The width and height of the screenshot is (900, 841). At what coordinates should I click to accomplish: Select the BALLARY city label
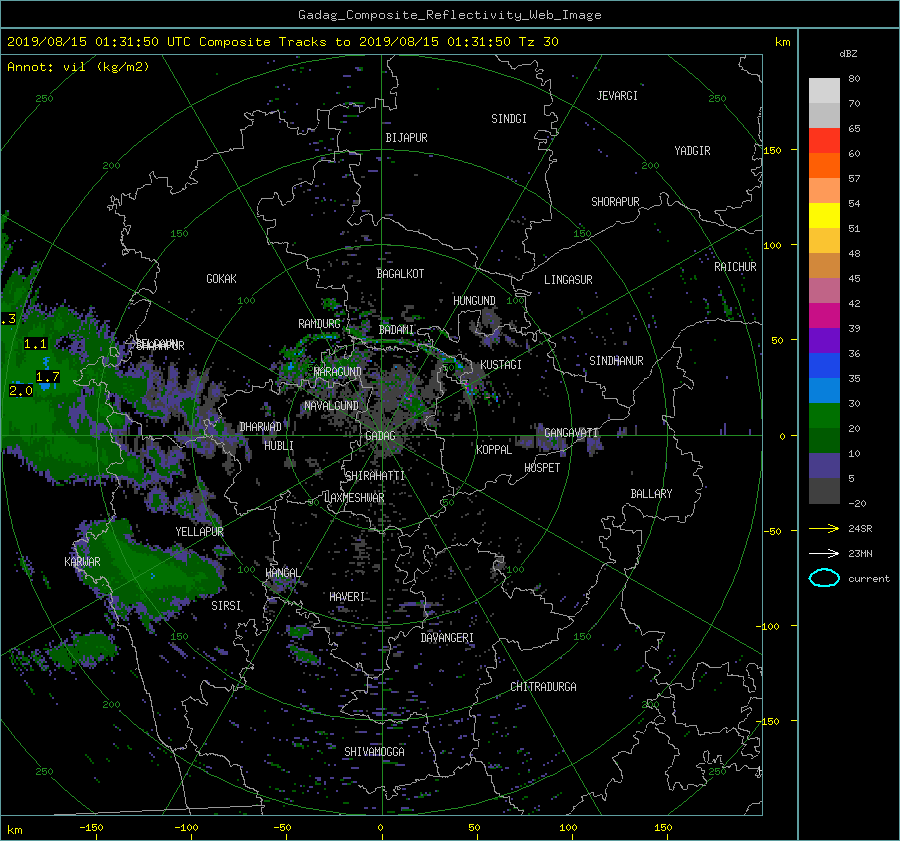click(x=651, y=494)
